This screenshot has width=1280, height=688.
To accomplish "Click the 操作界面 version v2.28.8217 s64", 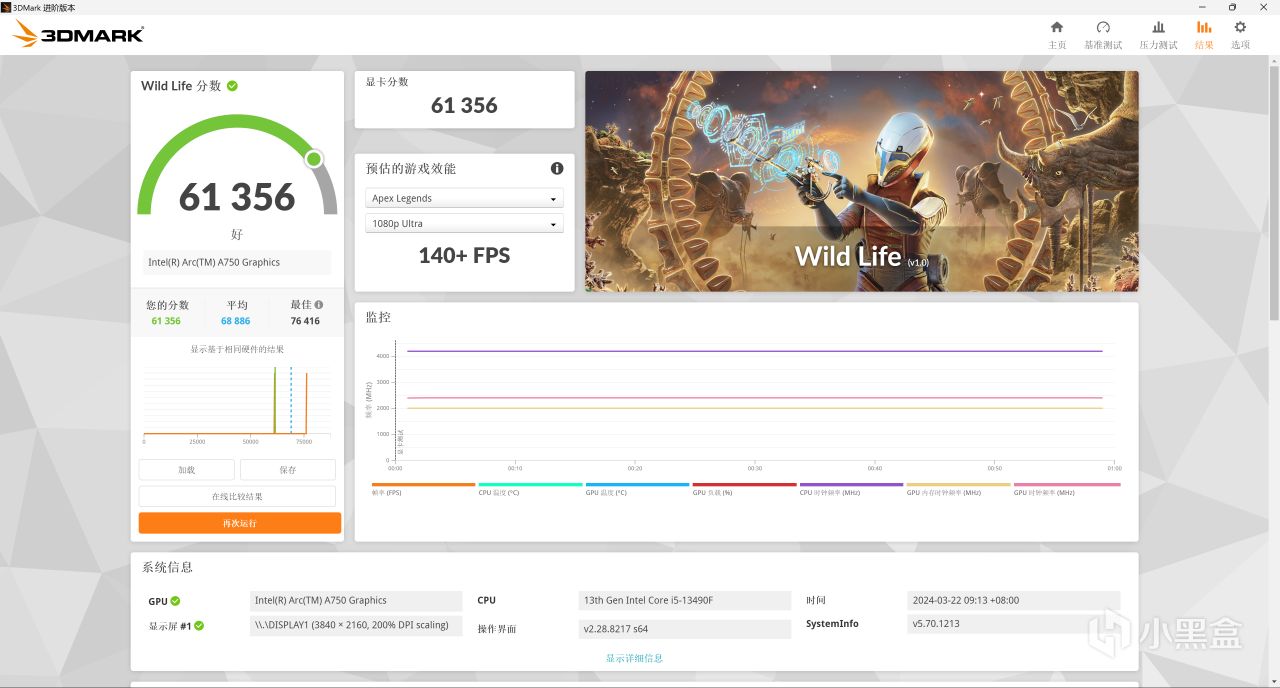I will tap(685, 629).
